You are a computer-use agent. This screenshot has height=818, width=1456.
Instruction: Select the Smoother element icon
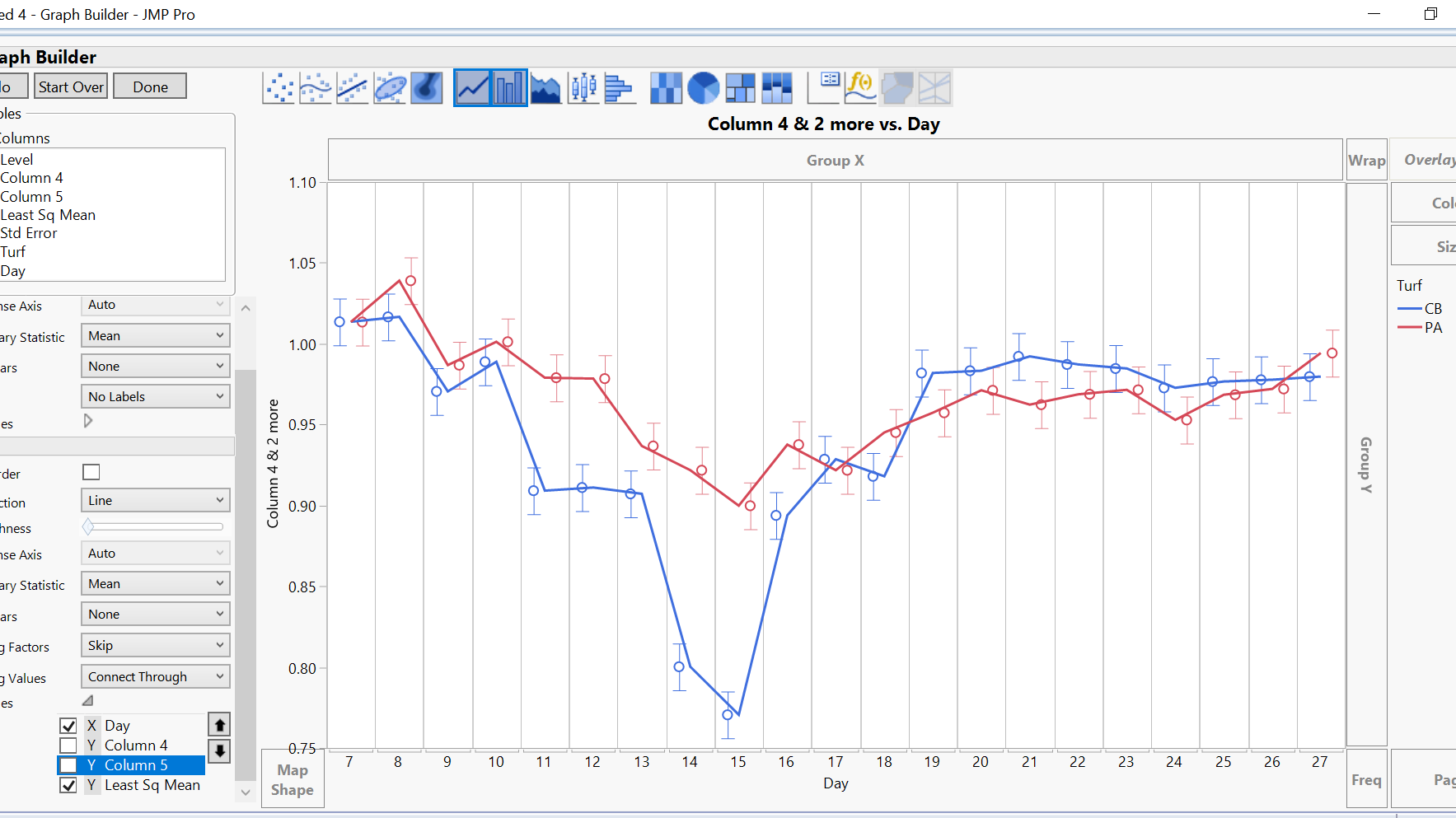tap(316, 87)
